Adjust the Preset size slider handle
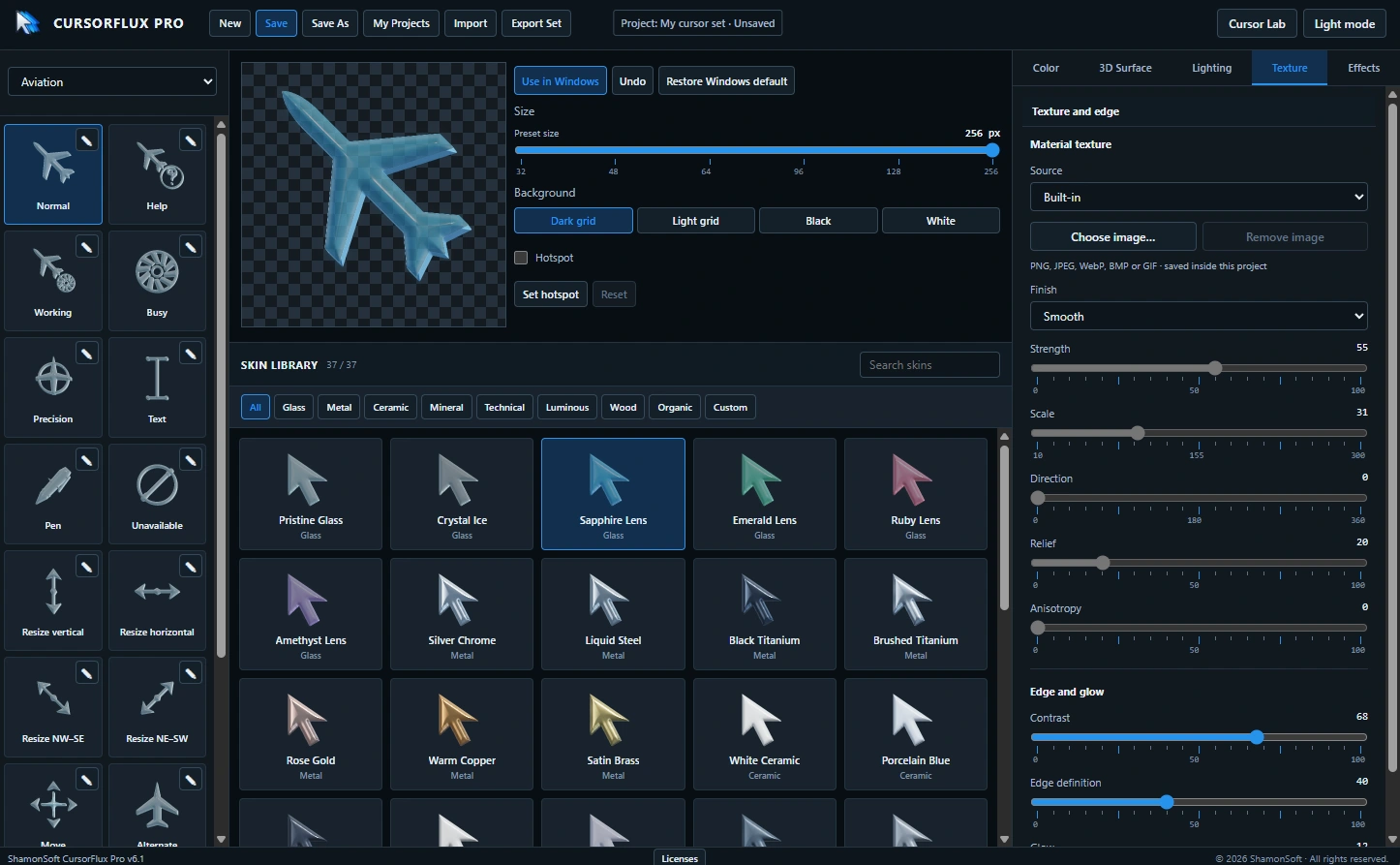 point(992,150)
